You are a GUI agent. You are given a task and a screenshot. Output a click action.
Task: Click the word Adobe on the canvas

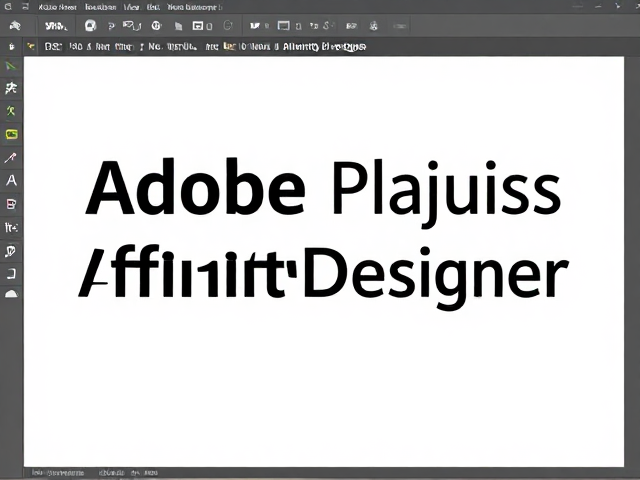coord(195,187)
